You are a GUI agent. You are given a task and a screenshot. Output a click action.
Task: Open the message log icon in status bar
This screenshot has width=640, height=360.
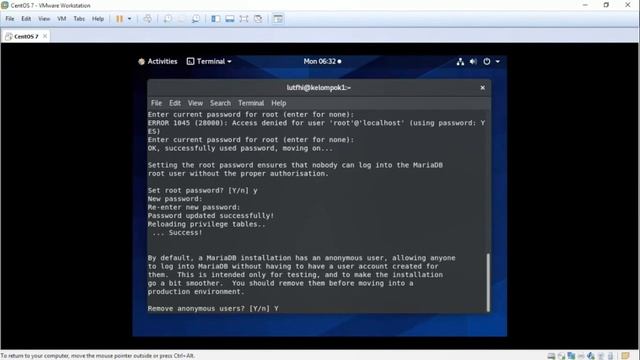[625, 356]
